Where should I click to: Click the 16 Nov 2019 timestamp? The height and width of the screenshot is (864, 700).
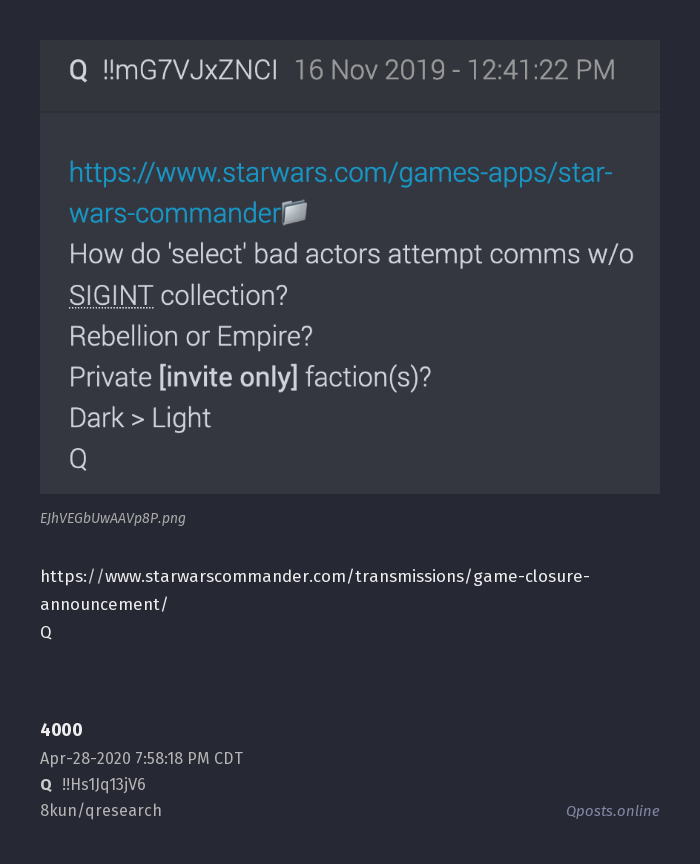tap(455, 71)
